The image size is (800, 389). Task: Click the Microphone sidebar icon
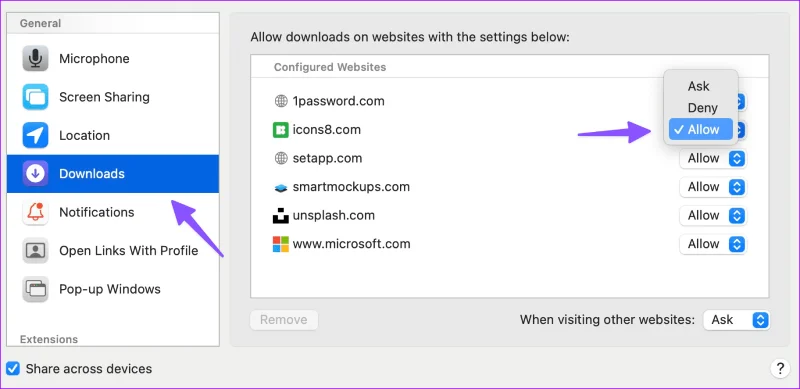35,59
